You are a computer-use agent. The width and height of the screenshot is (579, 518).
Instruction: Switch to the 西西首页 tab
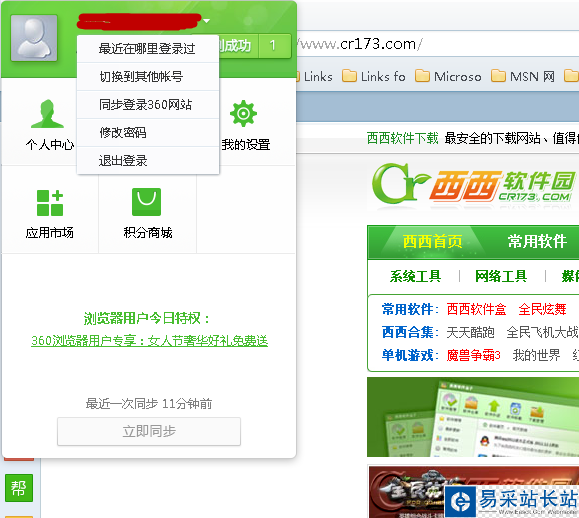coord(432,241)
